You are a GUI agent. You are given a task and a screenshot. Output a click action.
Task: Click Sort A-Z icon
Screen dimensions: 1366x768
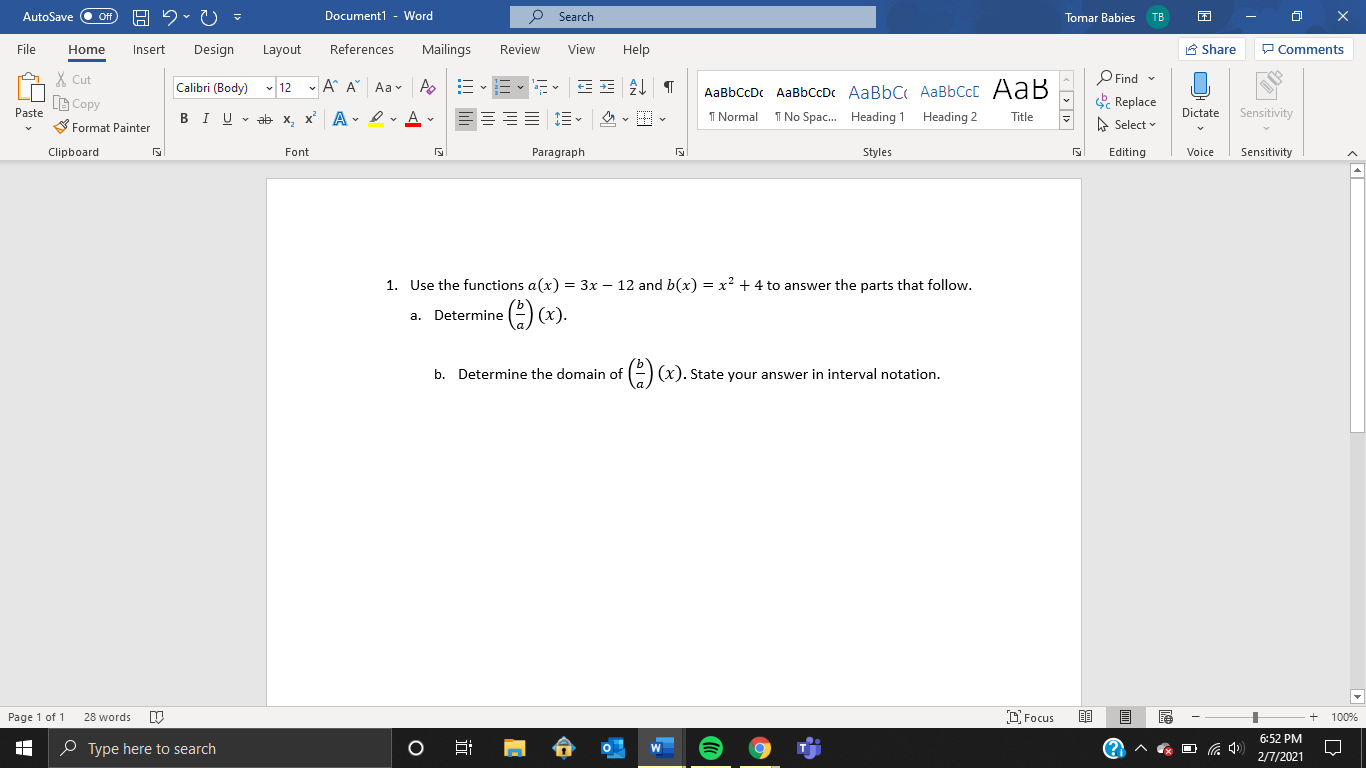pos(638,88)
